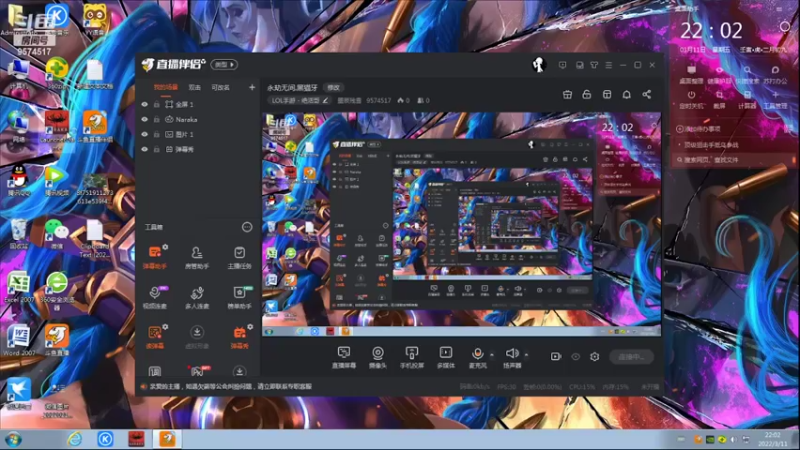This screenshot has width=800, height=450.
Task: Open the toolbox more-options circle
Action: point(247,227)
